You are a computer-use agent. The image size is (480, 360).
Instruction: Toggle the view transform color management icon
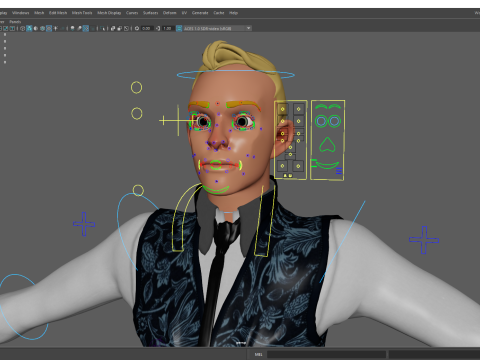[x=179, y=28]
